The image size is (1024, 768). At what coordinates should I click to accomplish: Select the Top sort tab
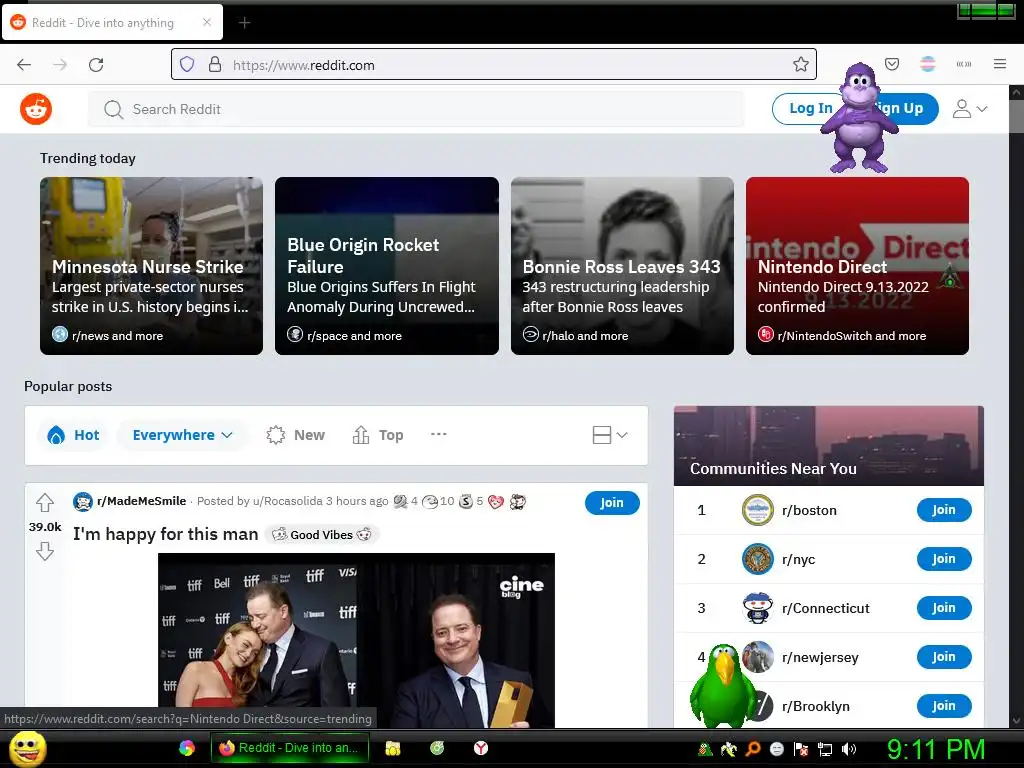click(377, 435)
